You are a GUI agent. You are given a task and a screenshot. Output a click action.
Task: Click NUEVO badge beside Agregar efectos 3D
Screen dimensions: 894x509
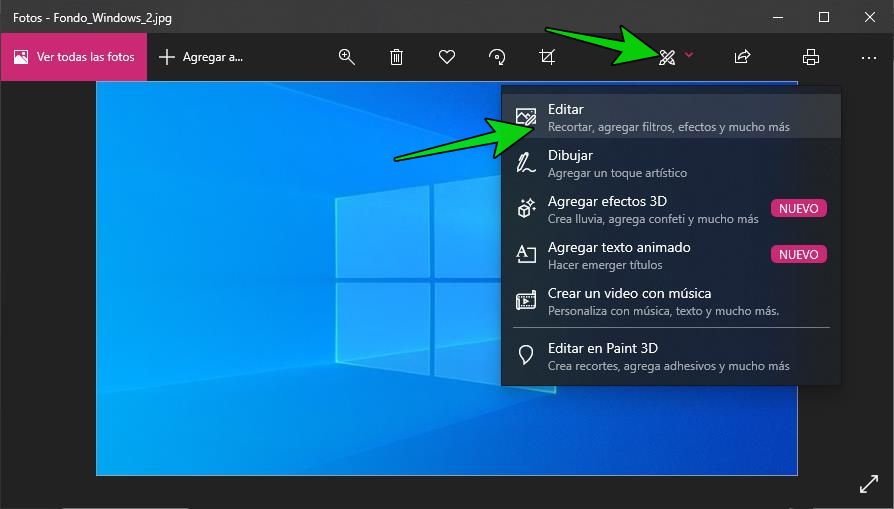798,209
